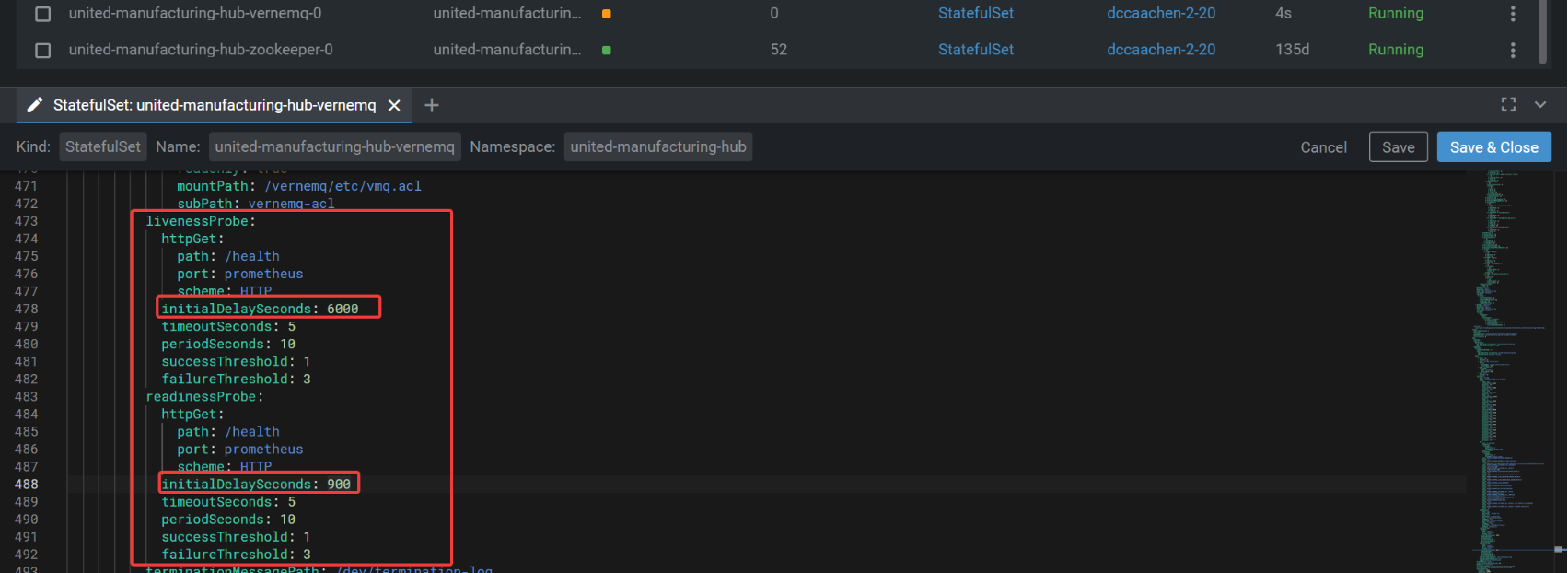1568x573 pixels.
Task: Click the green container status indicator for zookeeper-0
Action: coord(606,50)
